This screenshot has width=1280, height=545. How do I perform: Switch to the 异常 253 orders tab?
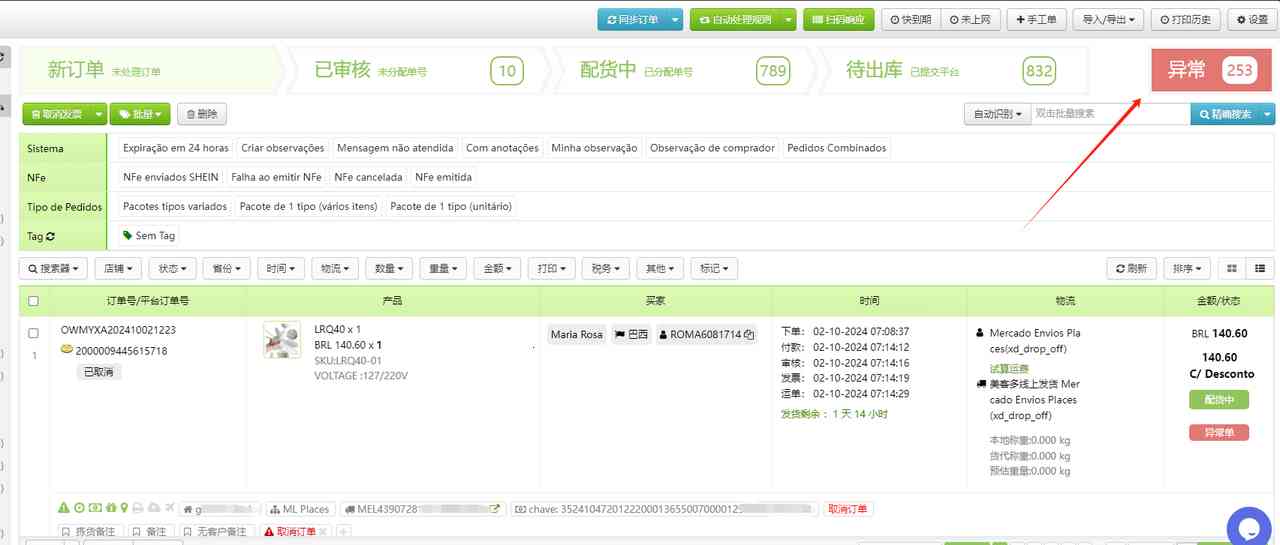coord(1210,70)
